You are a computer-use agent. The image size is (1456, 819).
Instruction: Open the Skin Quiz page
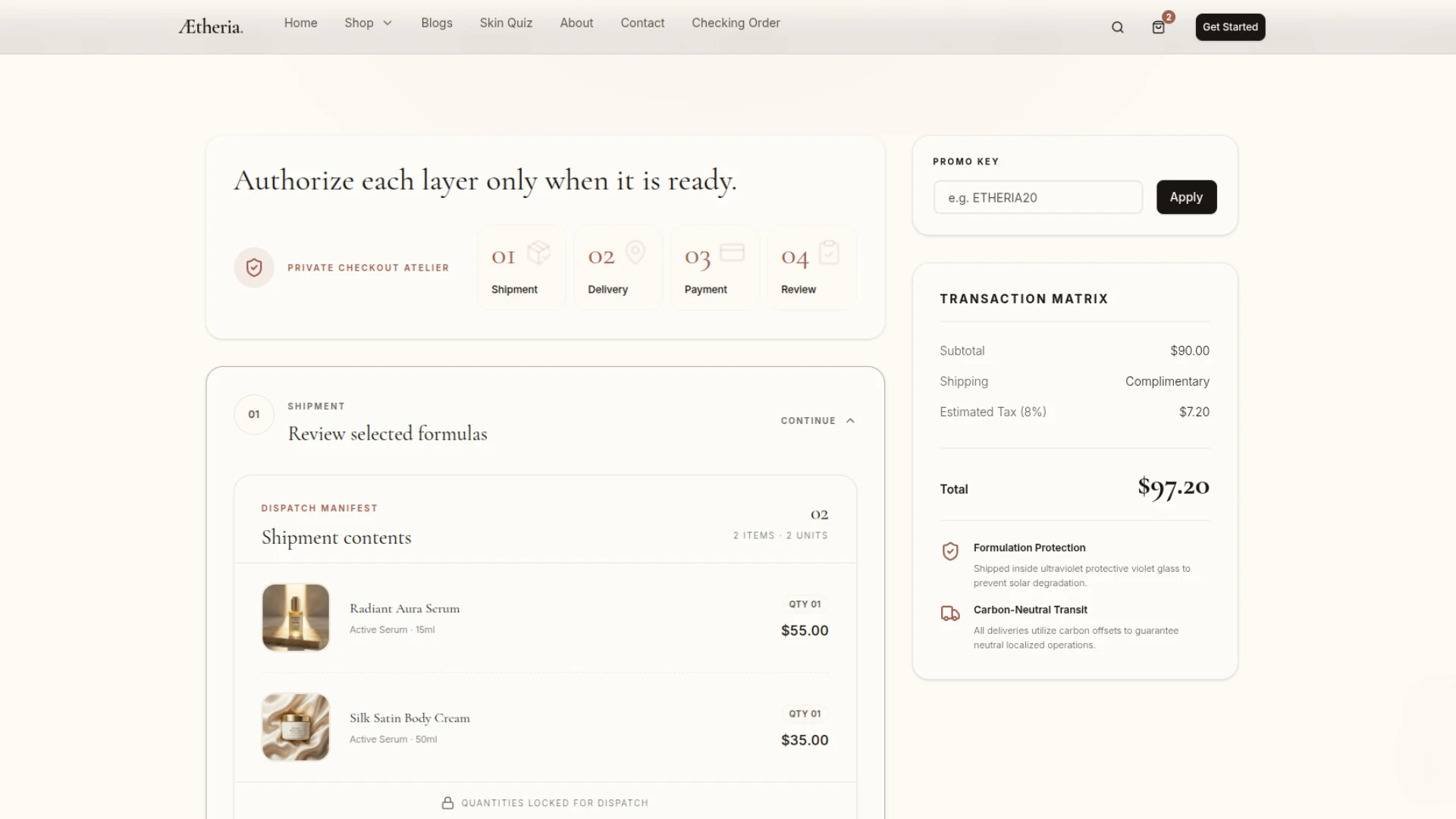point(506,23)
